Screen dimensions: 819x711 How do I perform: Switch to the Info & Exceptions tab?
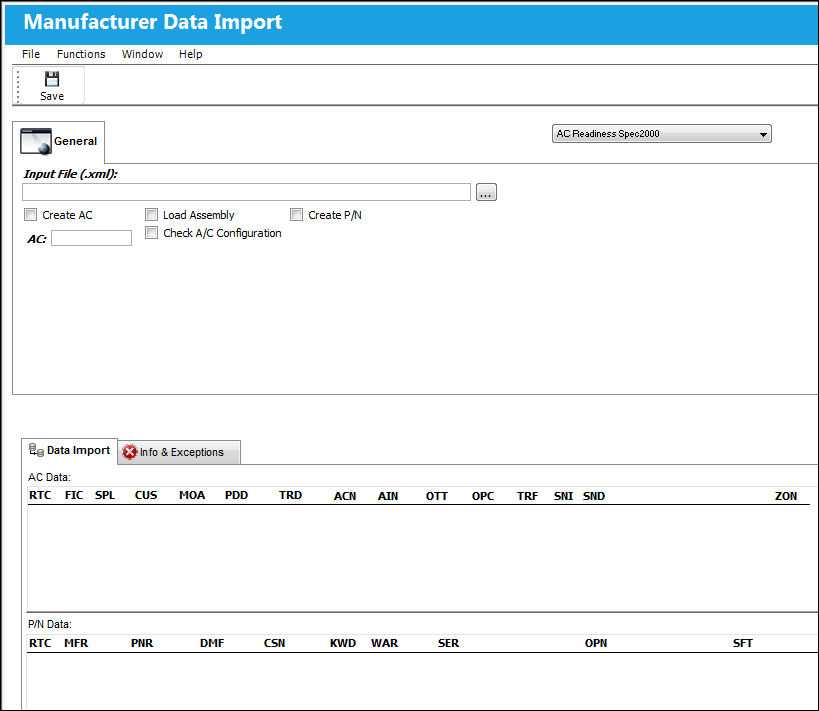coord(179,452)
